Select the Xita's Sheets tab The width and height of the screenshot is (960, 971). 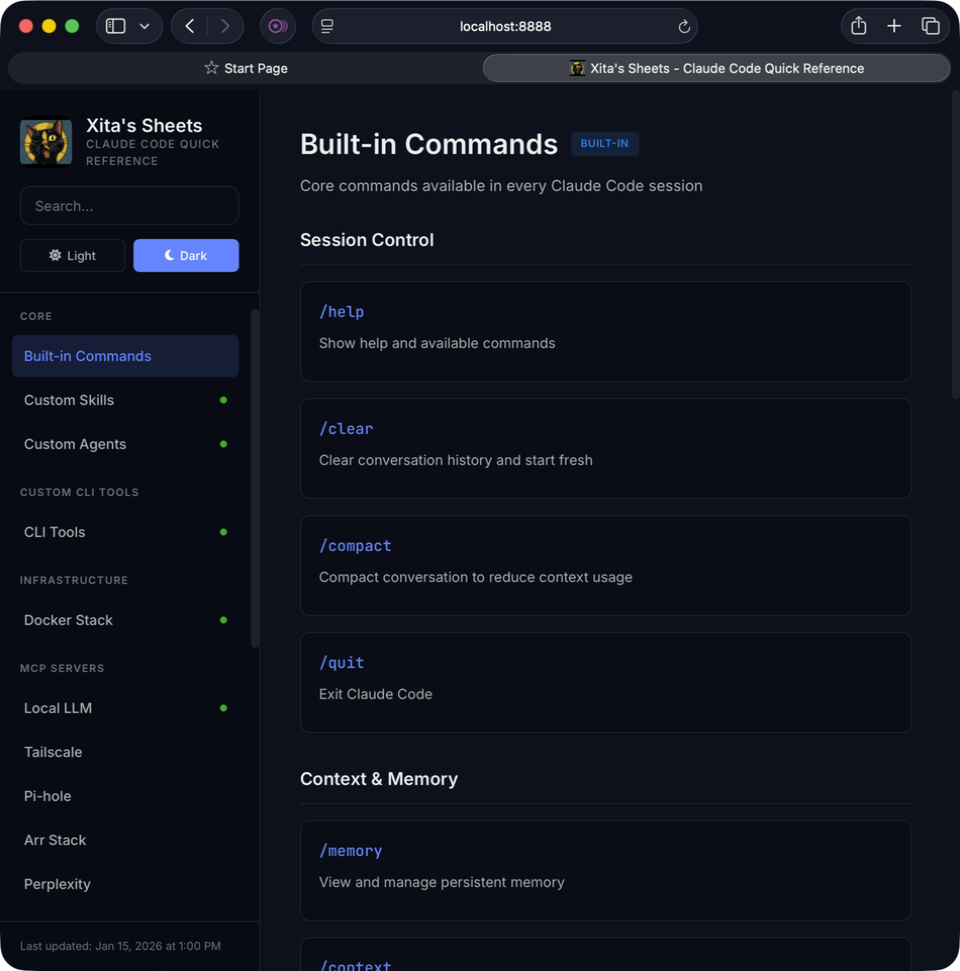pyautogui.click(x=716, y=68)
